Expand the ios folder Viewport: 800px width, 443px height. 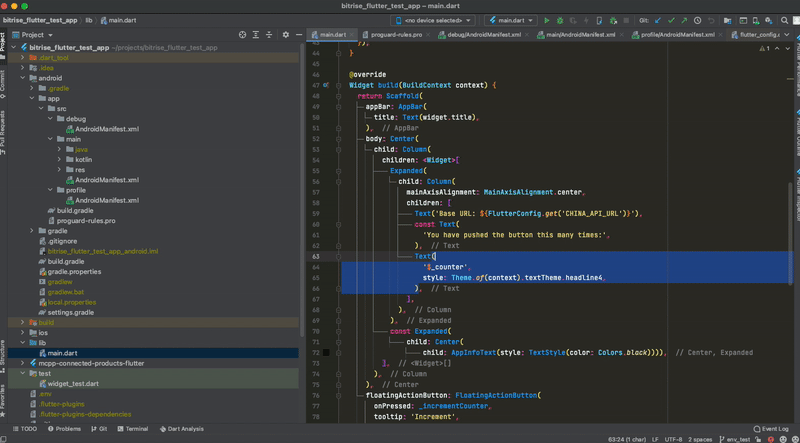click(22, 333)
